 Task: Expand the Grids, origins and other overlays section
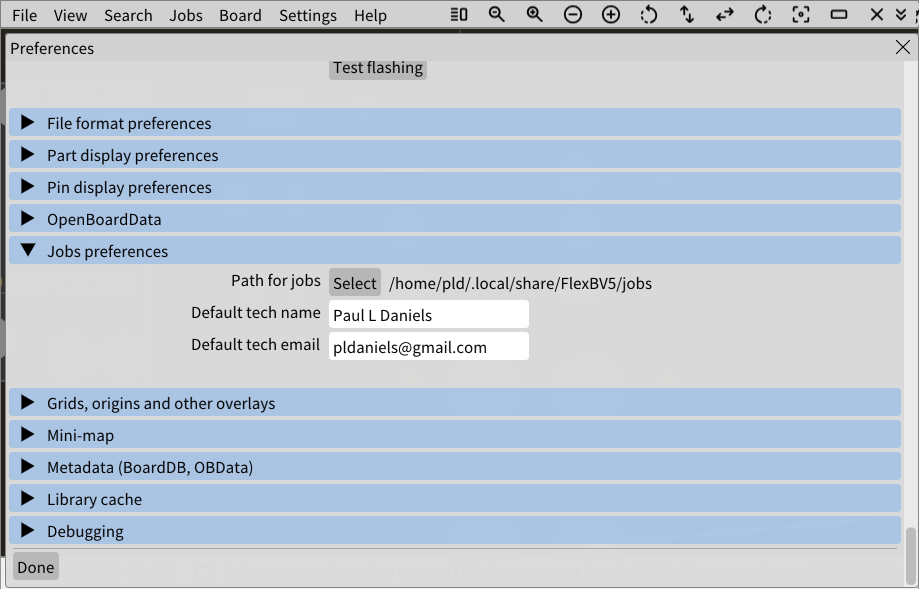click(x=161, y=403)
